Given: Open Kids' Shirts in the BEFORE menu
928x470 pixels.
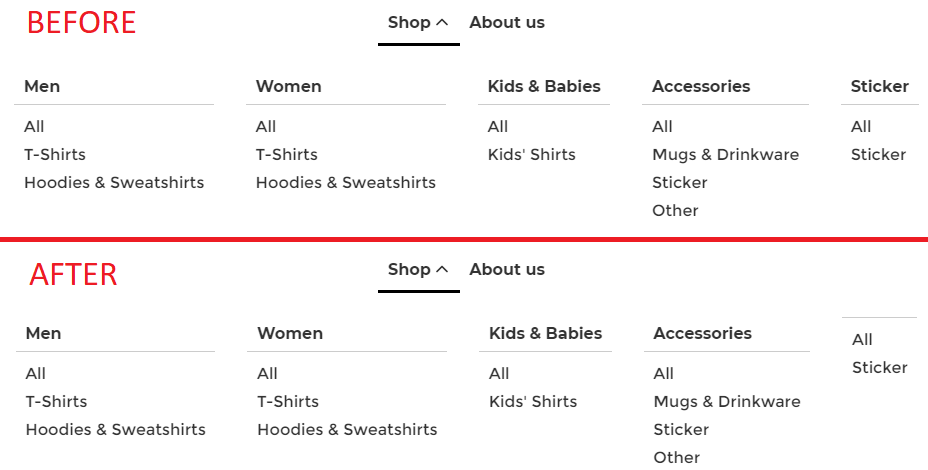Looking at the screenshot, I should tap(532, 155).
